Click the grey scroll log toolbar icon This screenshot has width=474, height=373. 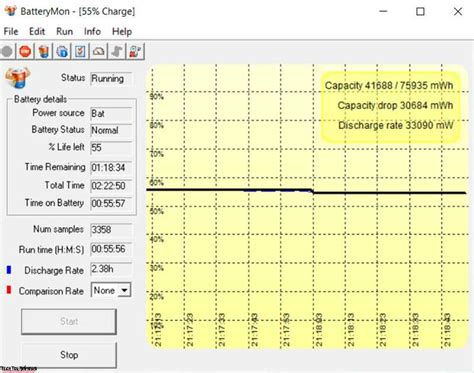(x=117, y=52)
